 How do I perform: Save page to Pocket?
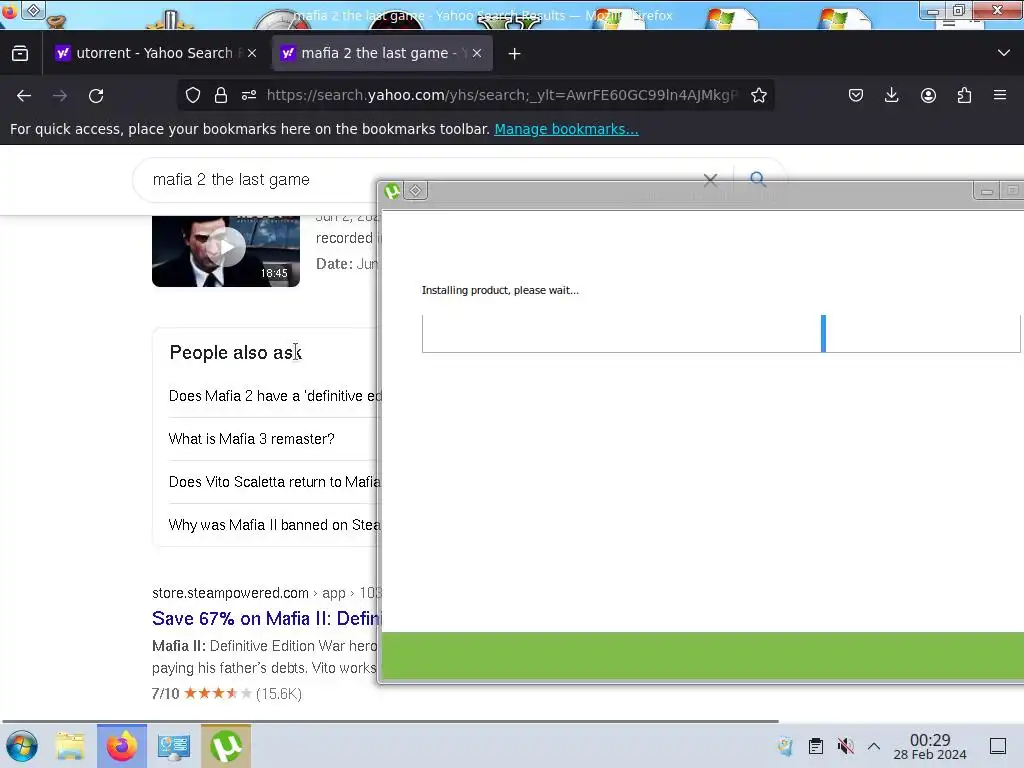[856, 95]
